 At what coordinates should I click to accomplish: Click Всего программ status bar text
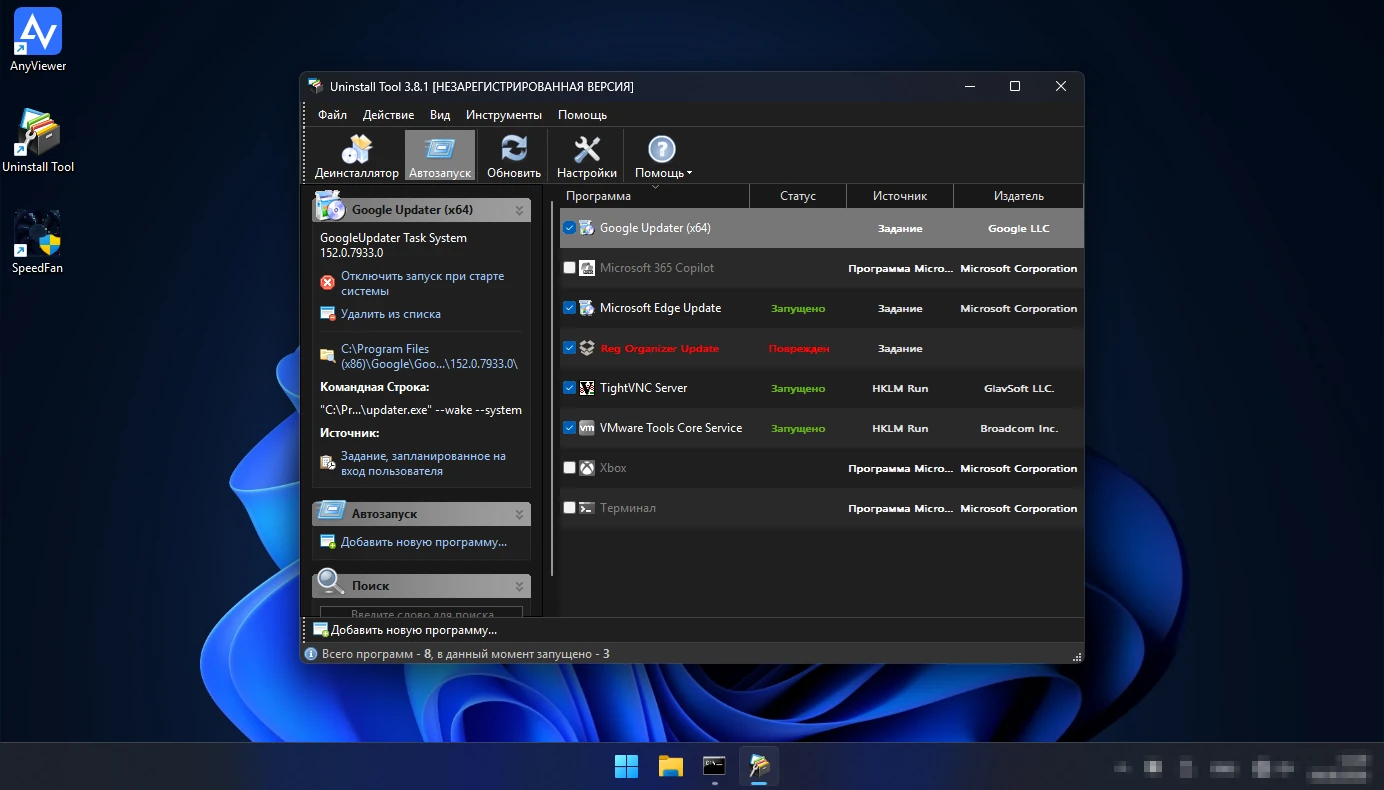[465, 654]
